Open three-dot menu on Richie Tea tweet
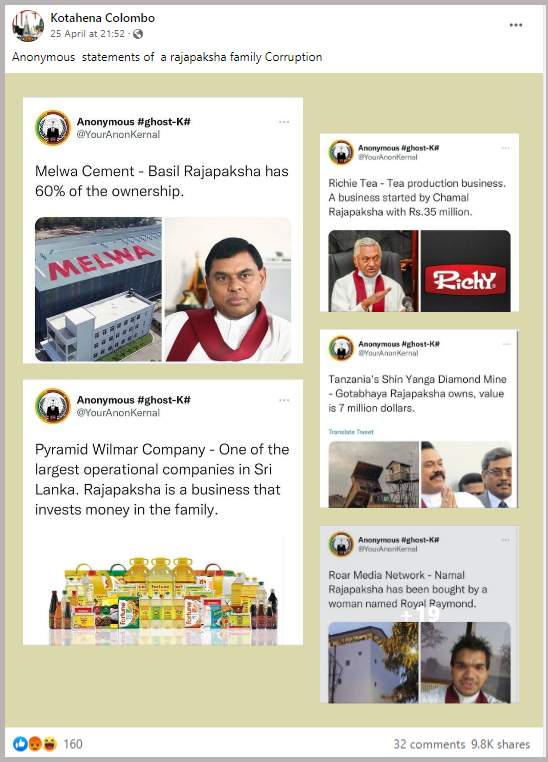The height and width of the screenshot is (762, 548). (505, 148)
